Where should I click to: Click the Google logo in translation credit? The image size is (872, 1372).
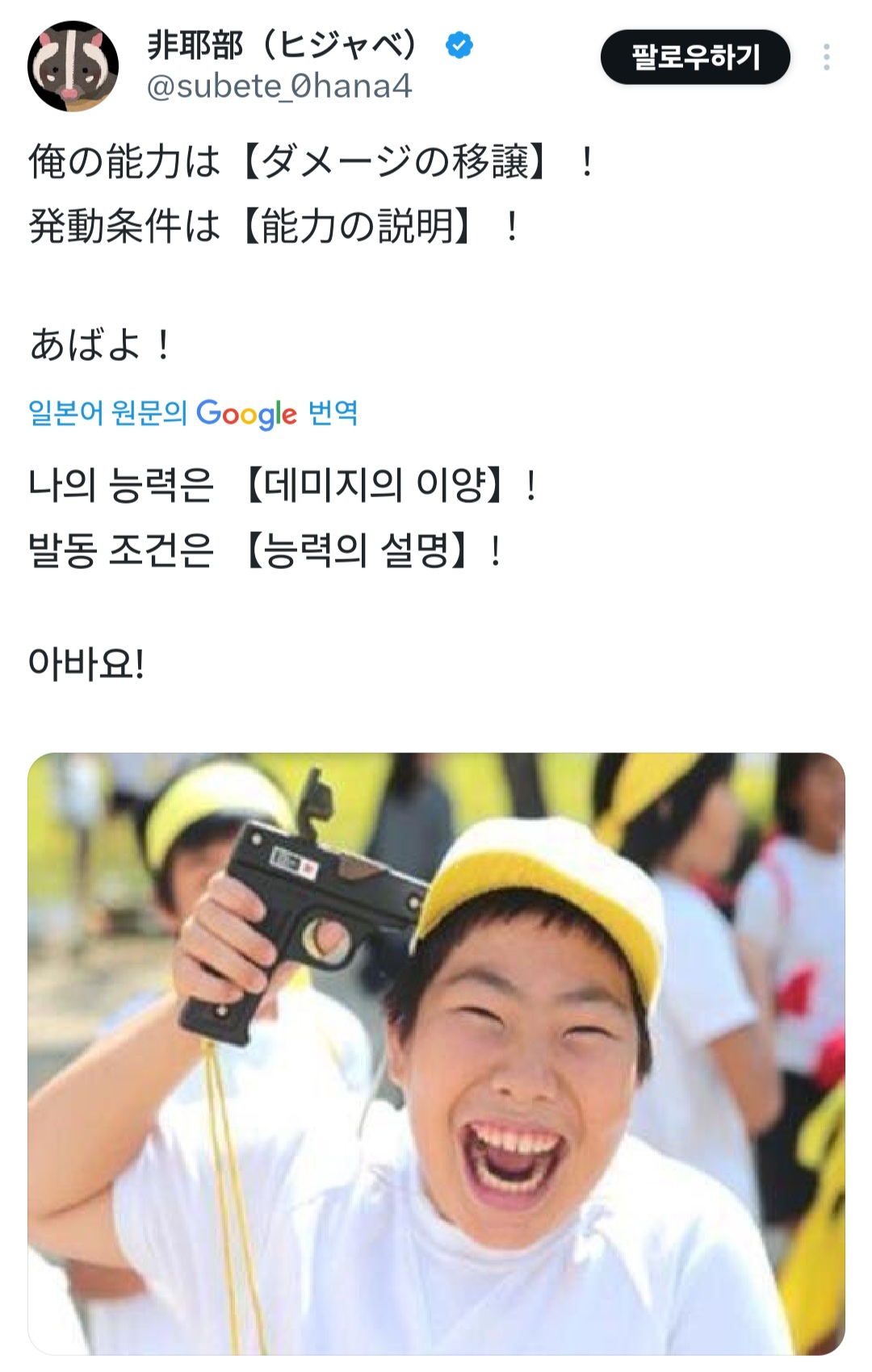(246, 414)
